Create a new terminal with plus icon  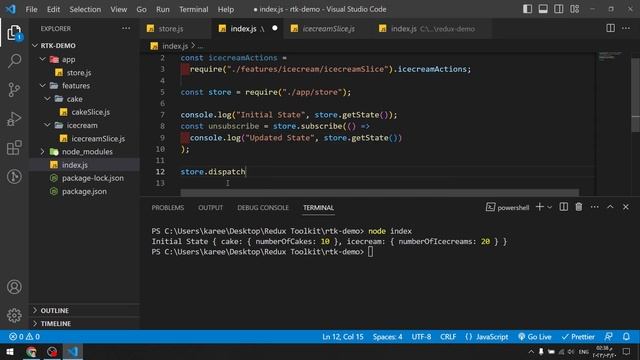point(539,207)
